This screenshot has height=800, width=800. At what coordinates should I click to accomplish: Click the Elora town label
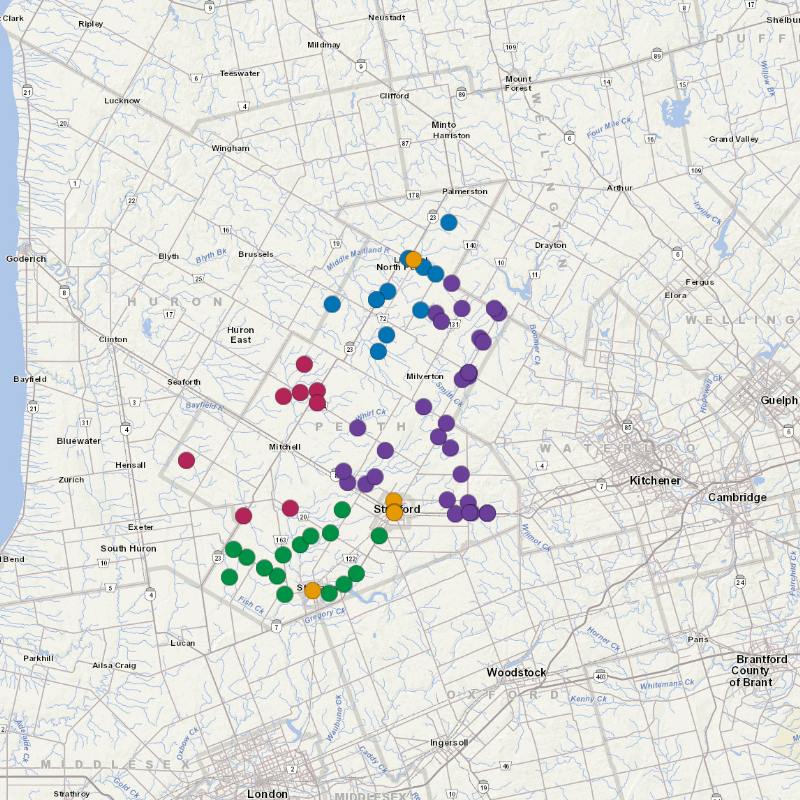[676, 295]
